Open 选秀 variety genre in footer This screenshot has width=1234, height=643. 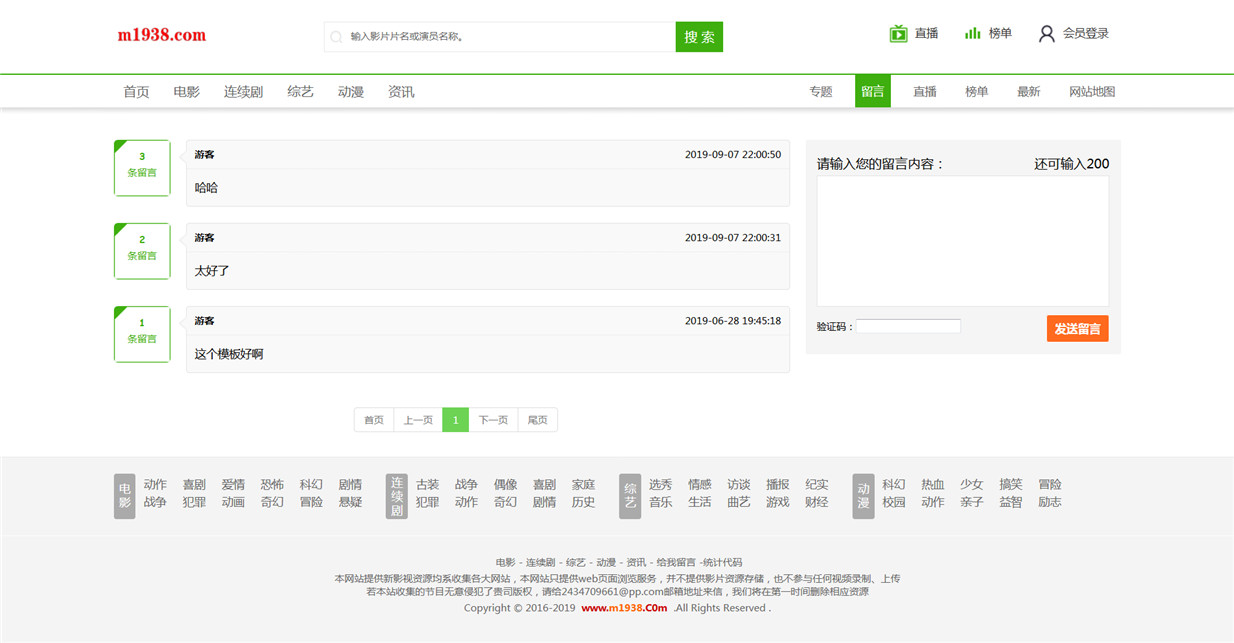(660, 485)
